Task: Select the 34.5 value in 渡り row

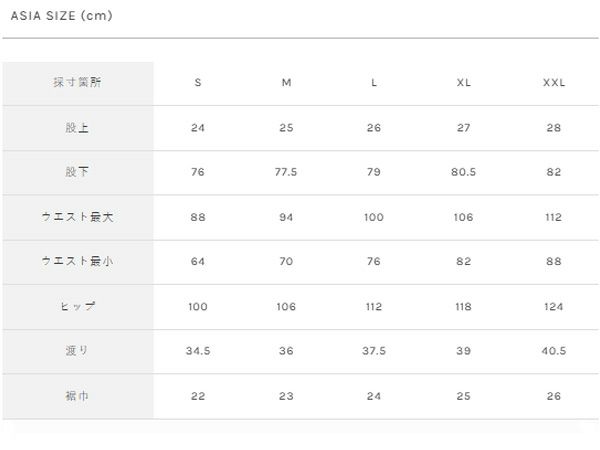Action: pos(198,351)
